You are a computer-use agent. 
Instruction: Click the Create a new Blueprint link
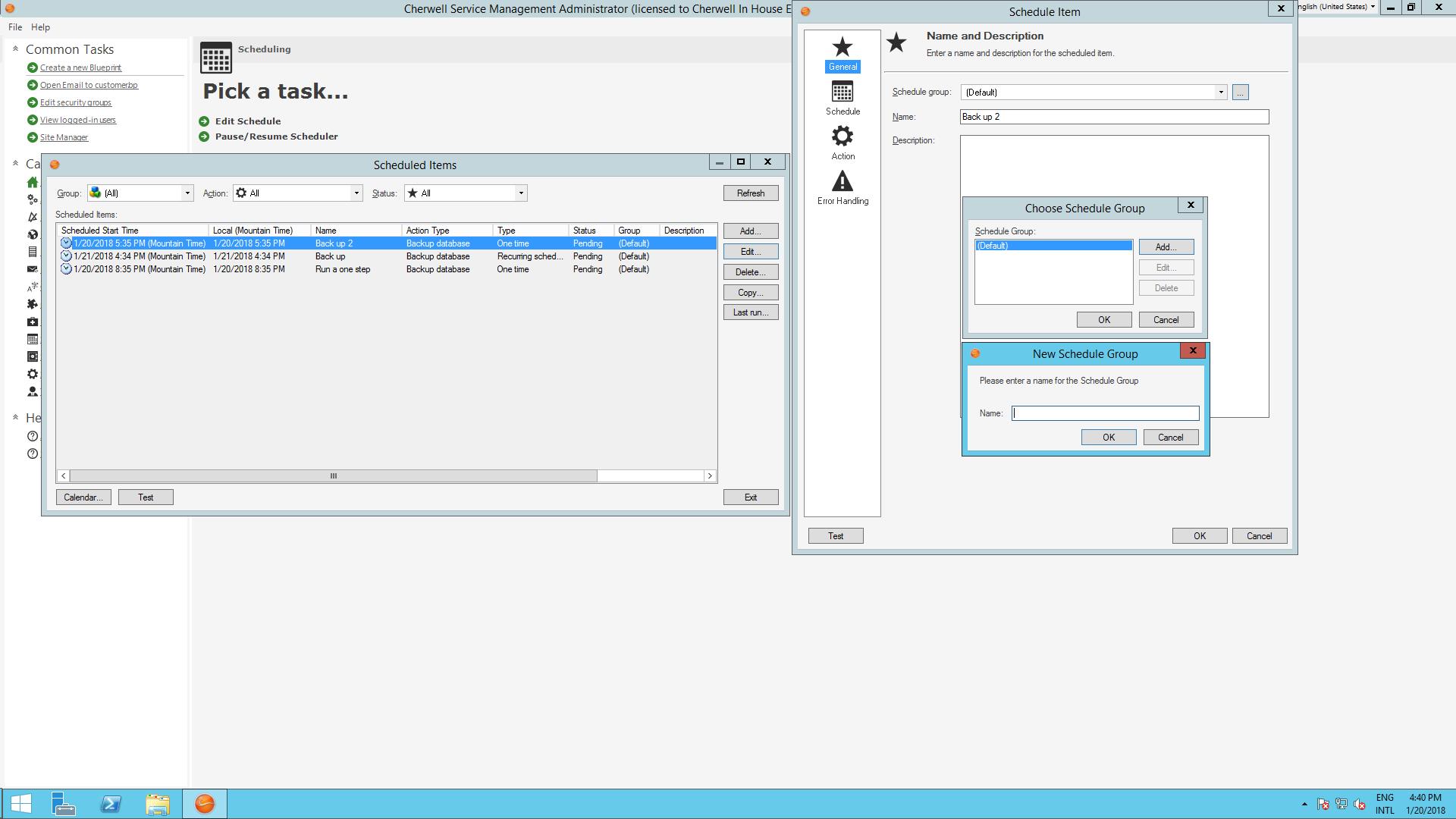click(x=80, y=68)
